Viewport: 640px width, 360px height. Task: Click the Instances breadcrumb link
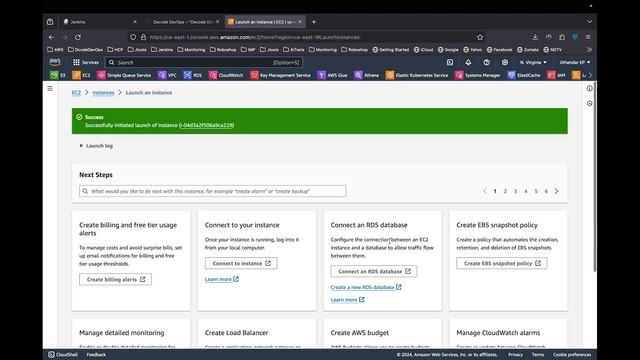pyautogui.click(x=103, y=93)
